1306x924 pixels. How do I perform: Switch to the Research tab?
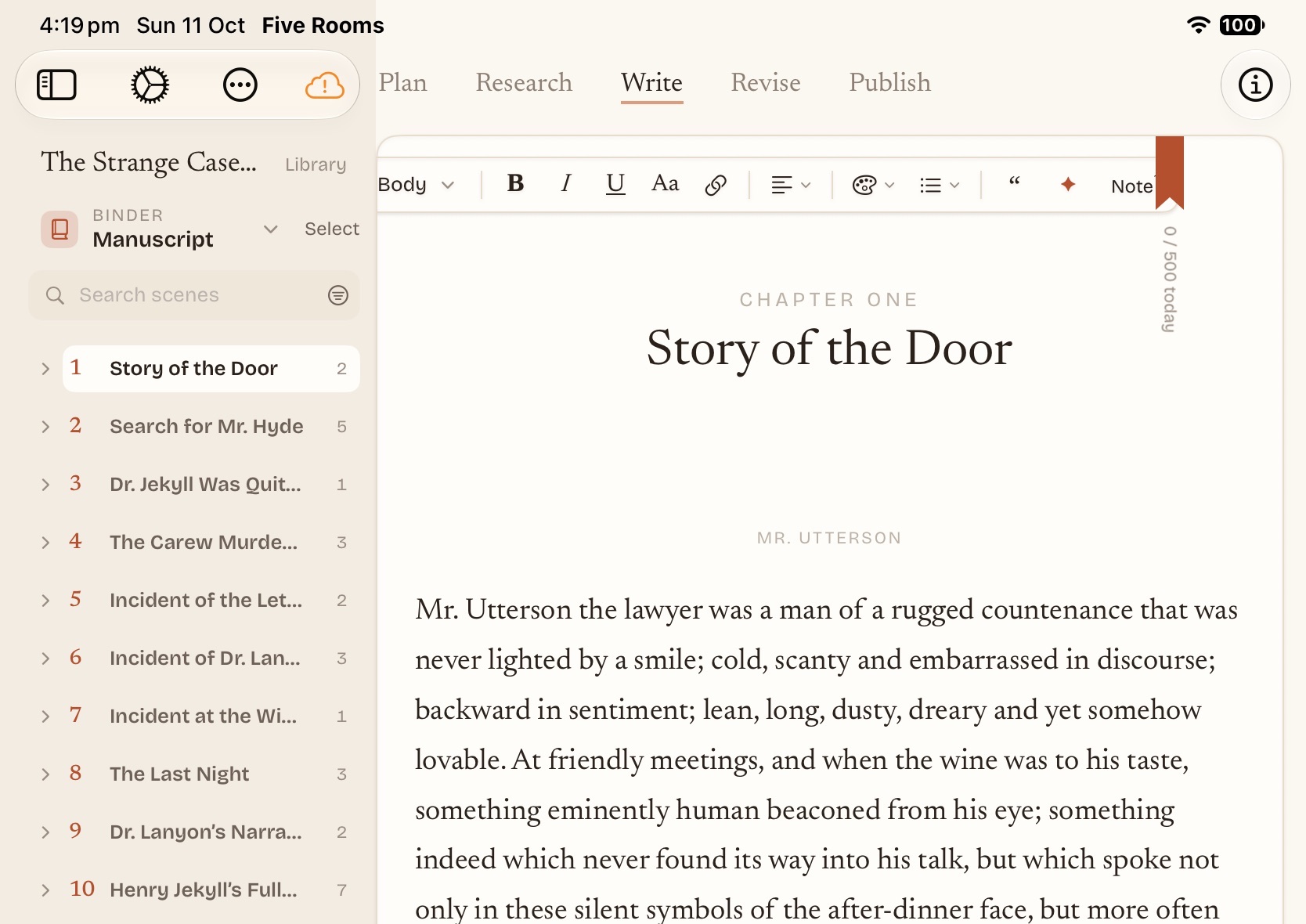pyautogui.click(x=524, y=83)
